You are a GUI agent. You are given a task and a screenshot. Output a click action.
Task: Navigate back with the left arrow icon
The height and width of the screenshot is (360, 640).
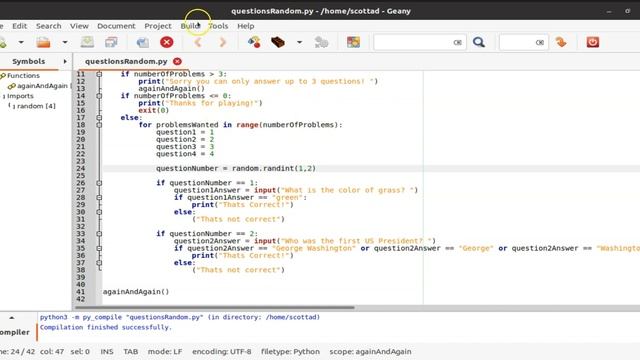tap(198, 42)
